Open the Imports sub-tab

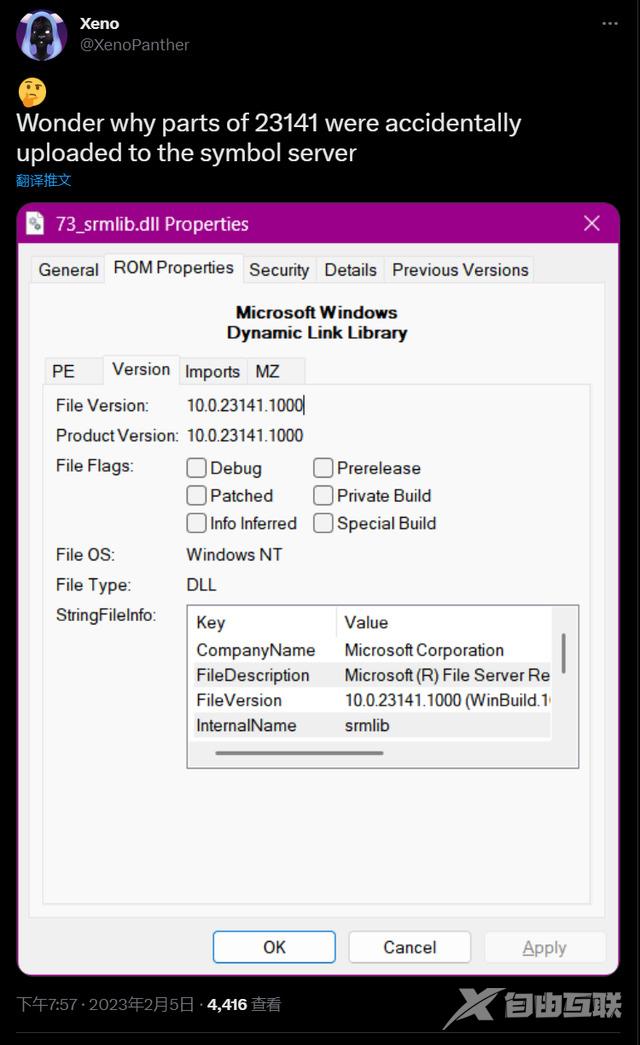click(212, 371)
